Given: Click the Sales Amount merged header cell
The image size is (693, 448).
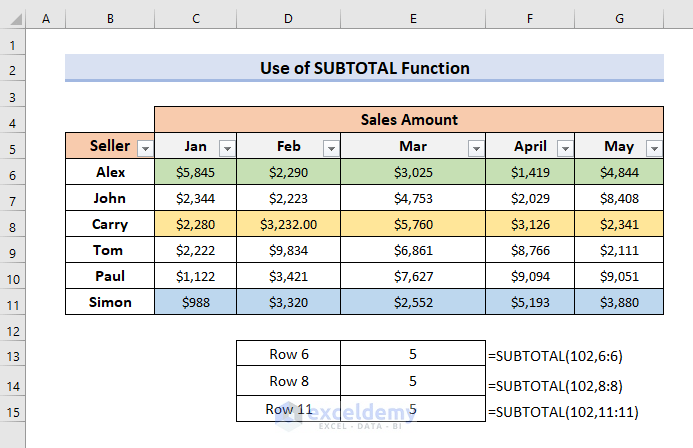Looking at the screenshot, I should pyautogui.click(x=409, y=120).
